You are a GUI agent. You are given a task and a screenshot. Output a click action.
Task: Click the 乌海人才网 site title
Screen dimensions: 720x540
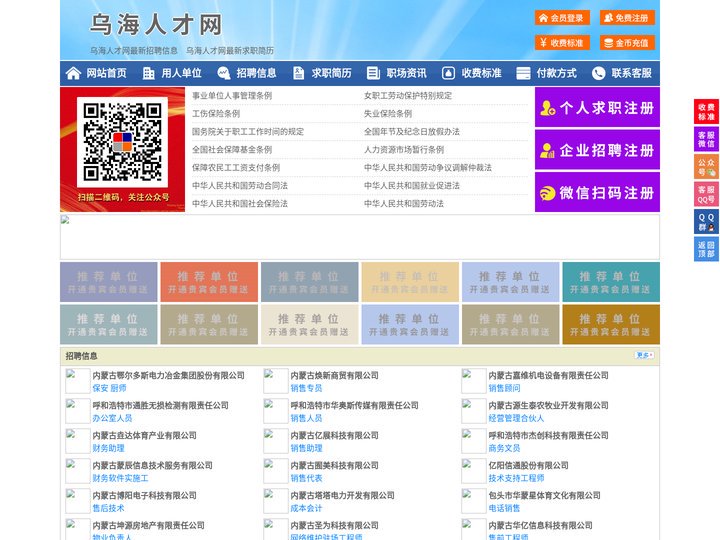(156, 24)
